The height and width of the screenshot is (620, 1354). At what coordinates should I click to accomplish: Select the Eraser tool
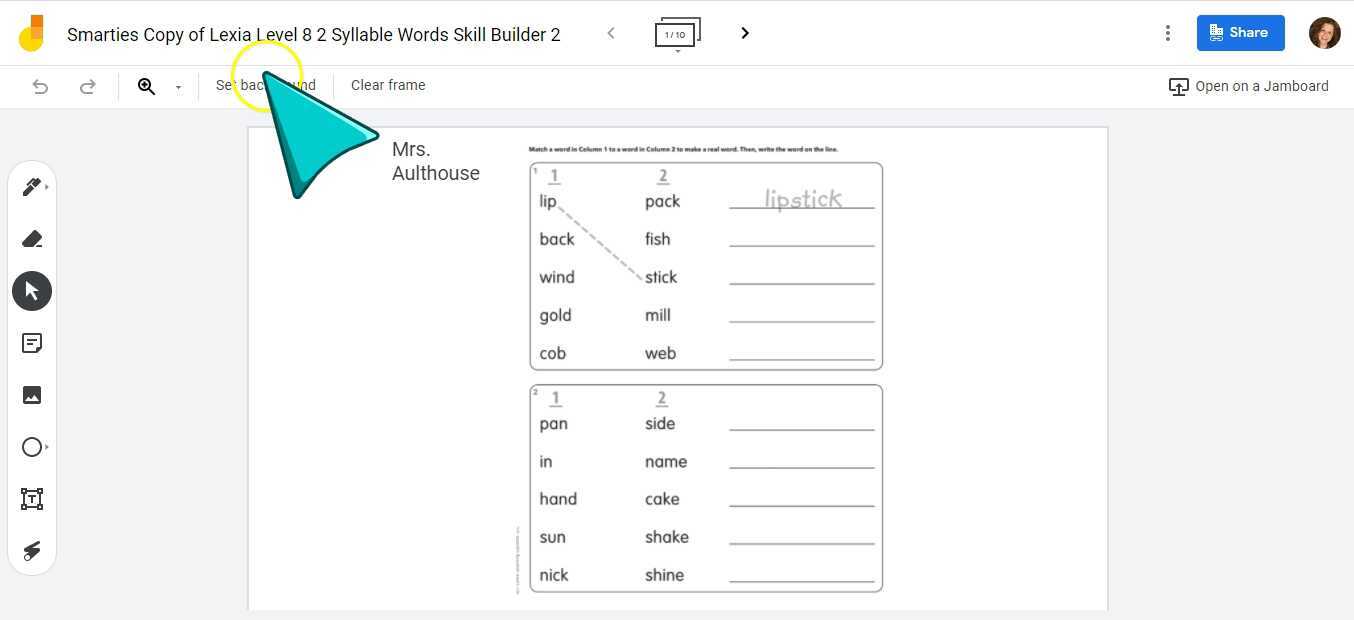click(x=32, y=238)
